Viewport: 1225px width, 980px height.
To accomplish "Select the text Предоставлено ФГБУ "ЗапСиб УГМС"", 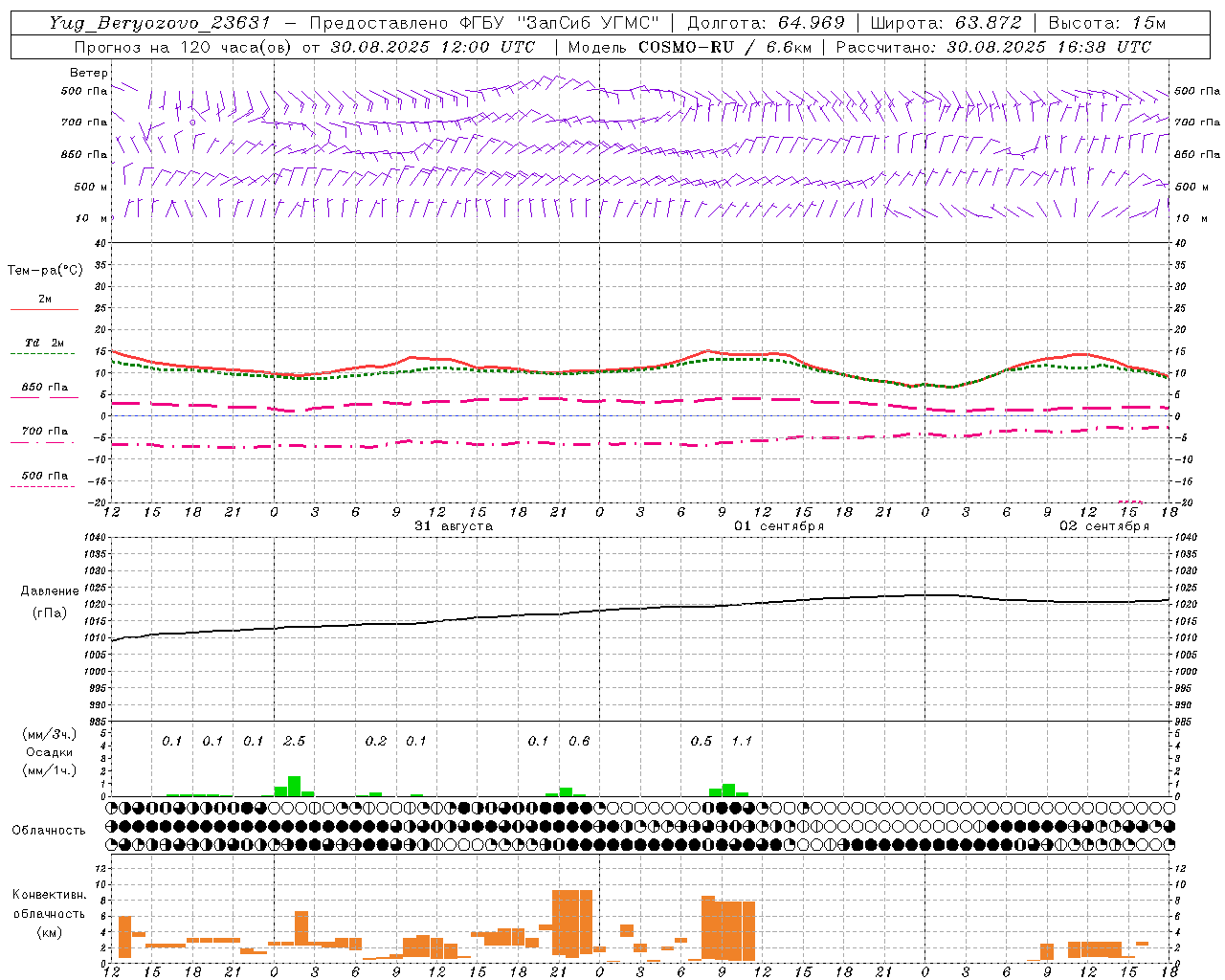I will [x=485, y=23].
